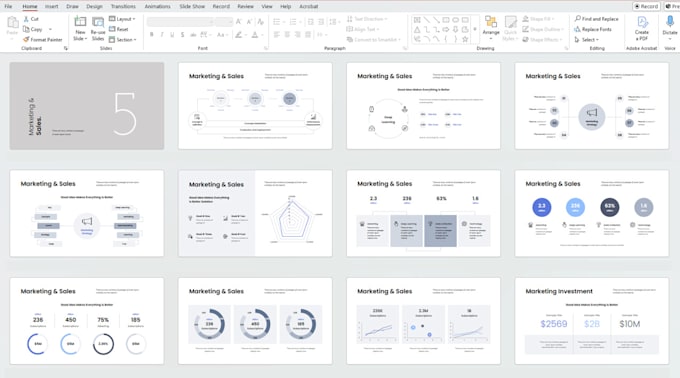The height and width of the screenshot is (378, 680).
Task: Click Decrease Font Size icon
Action: pyautogui.click(x=249, y=22)
